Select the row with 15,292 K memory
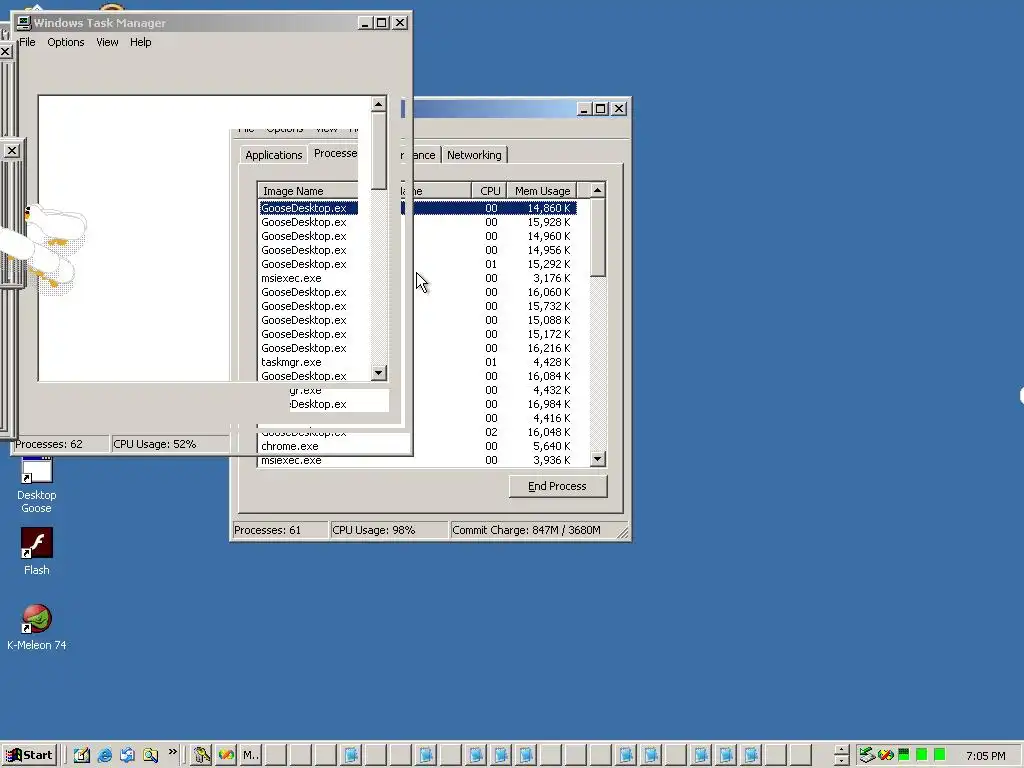The height and width of the screenshot is (768, 1024). point(418,264)
